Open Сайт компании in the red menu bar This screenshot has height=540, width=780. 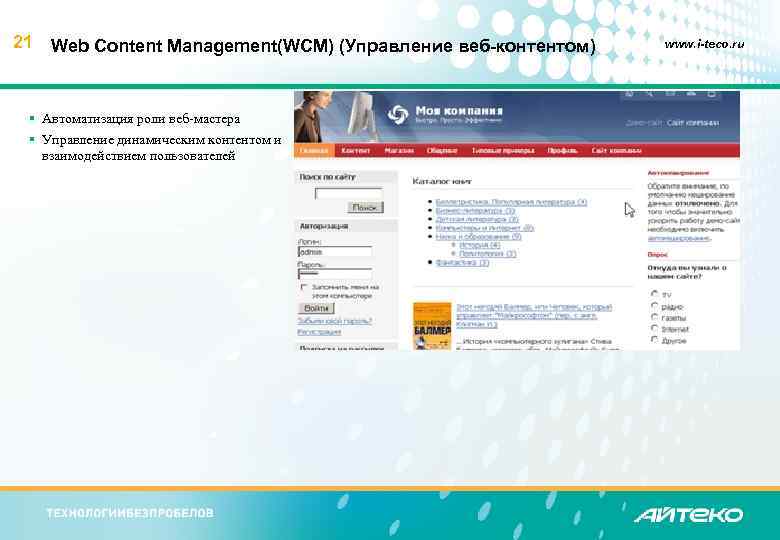coord(616,151)
